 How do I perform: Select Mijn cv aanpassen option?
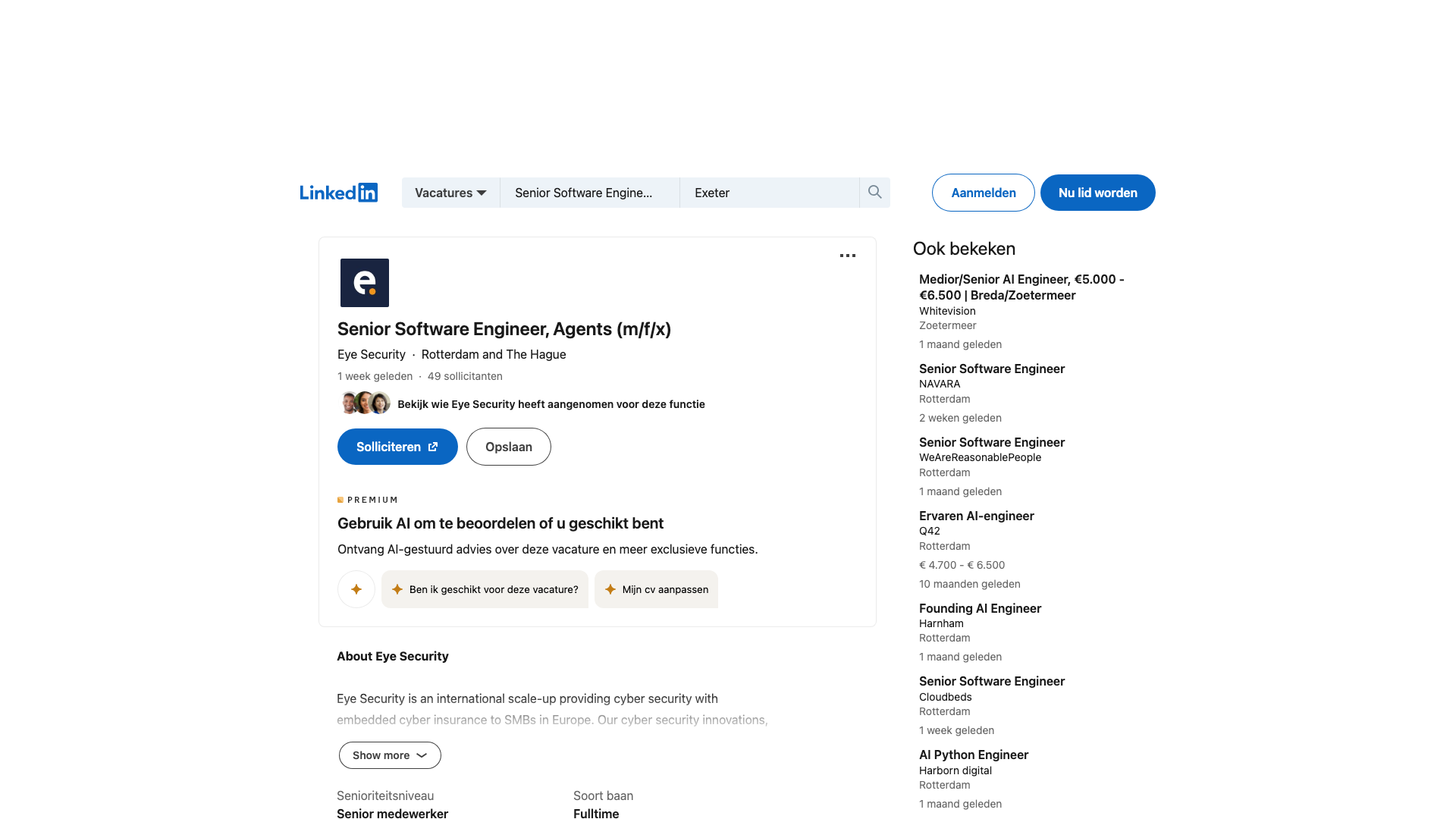click(x=657, y=589)
